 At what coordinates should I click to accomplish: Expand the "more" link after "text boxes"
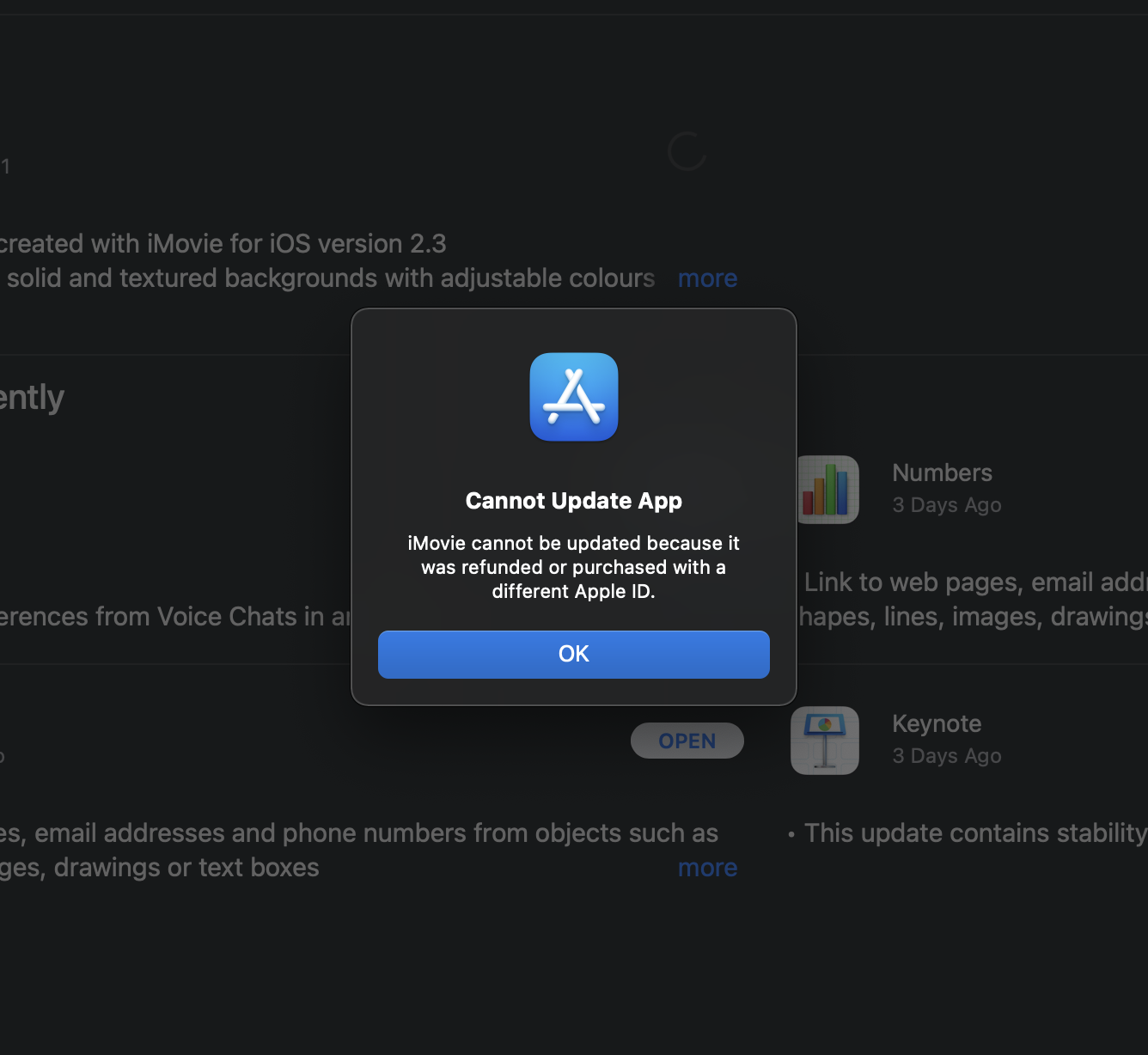point(707,868)
